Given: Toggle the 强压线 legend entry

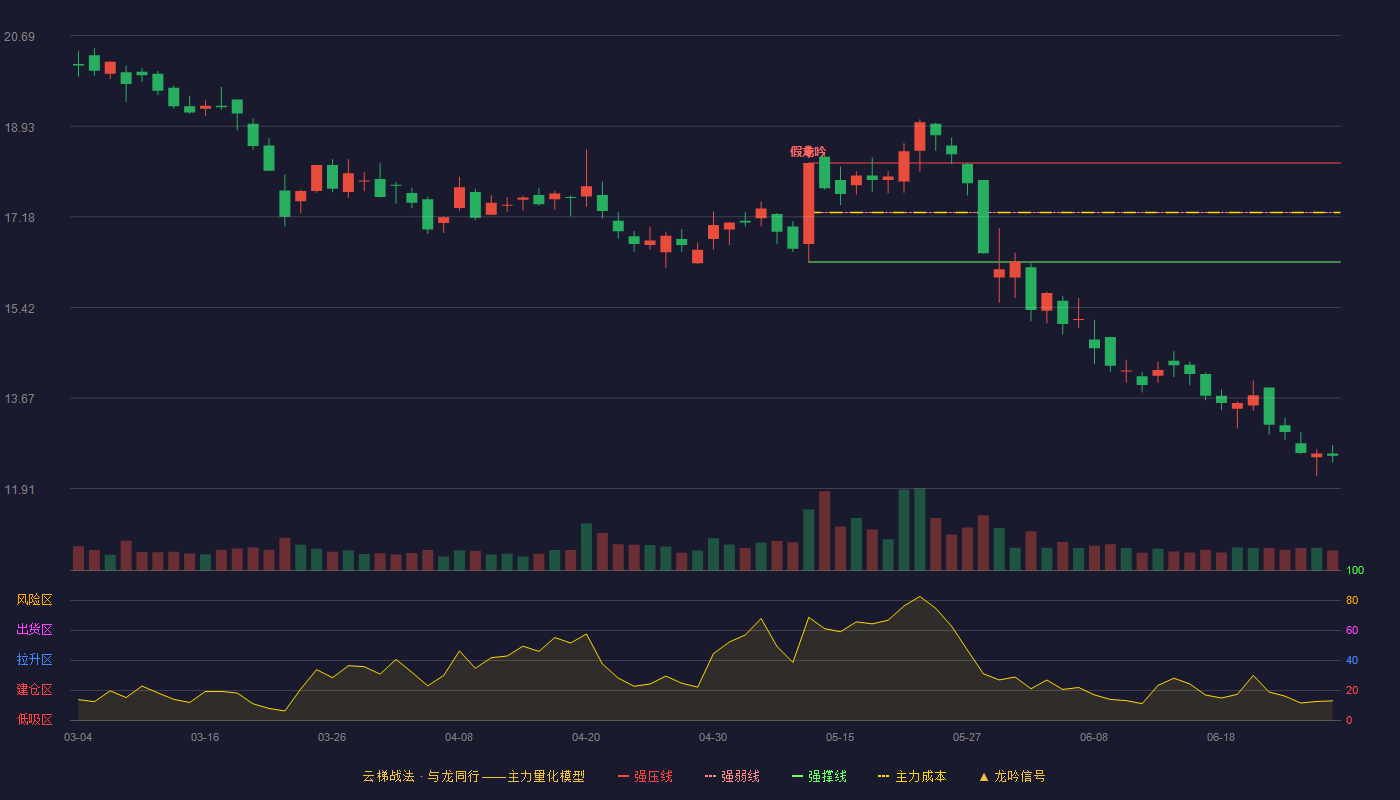Looking at the screenshot, I should 645,776.
